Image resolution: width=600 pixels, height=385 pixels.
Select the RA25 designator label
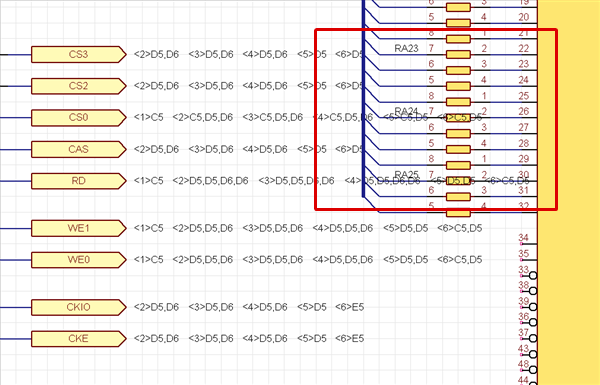point(406,175)
